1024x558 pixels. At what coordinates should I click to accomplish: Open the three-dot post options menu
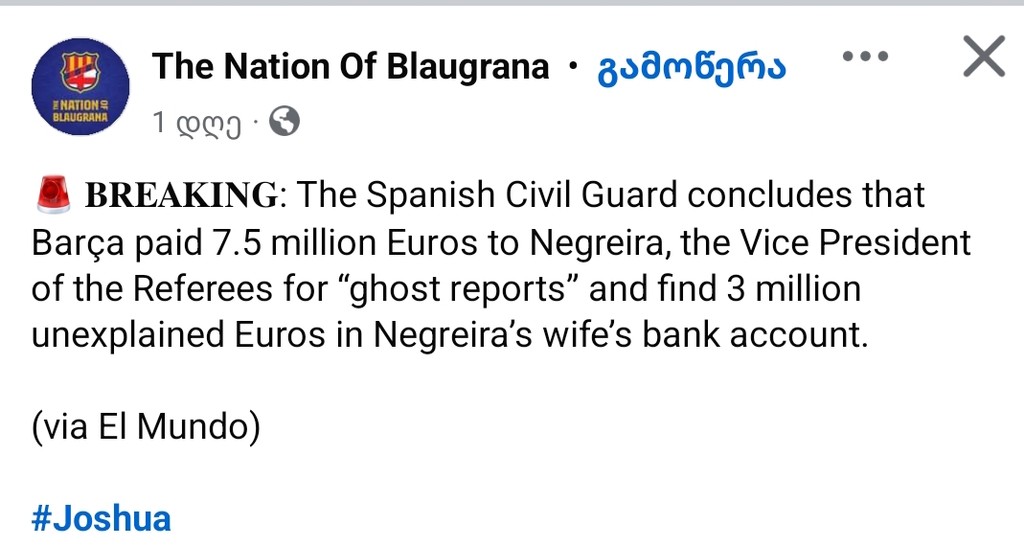pos(864,57)
